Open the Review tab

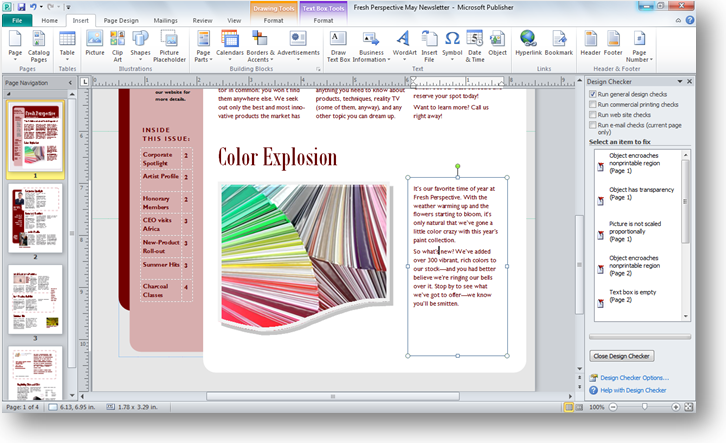(x=202, y=20)
